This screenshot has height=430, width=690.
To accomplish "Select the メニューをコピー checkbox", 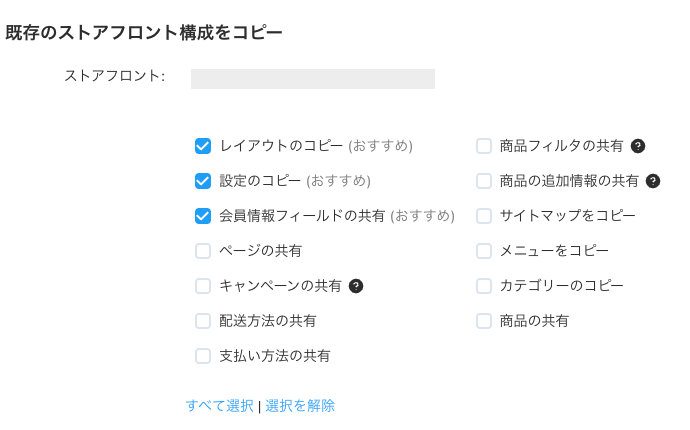I will pyautogui.click(x=484, y=251).
